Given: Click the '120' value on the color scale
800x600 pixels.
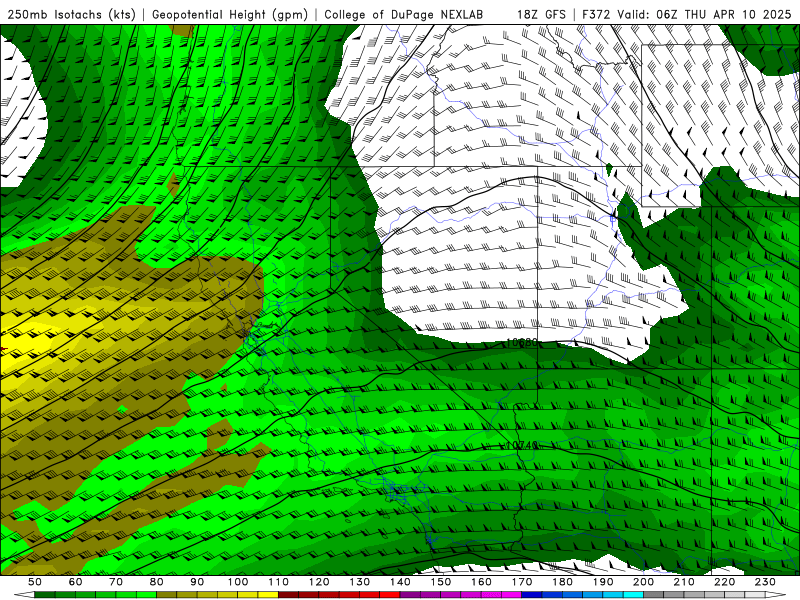Looking at the screenshot, I should [319, 582].
